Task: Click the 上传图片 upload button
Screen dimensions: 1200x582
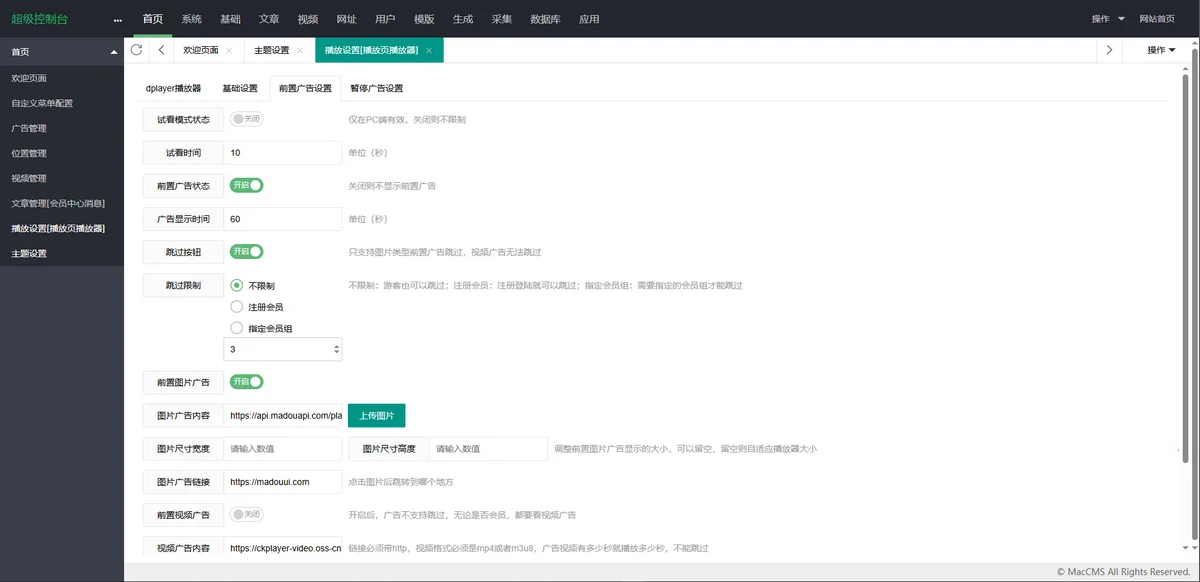Action: (x=376, y=415)
